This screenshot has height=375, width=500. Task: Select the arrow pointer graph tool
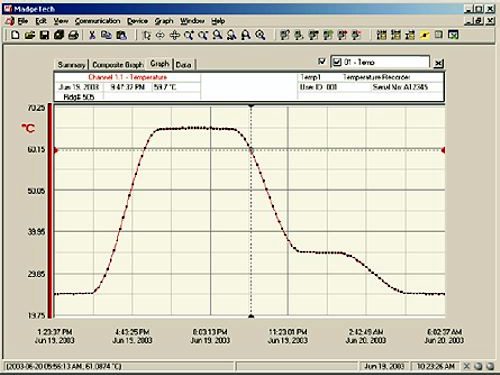point(146,35)
